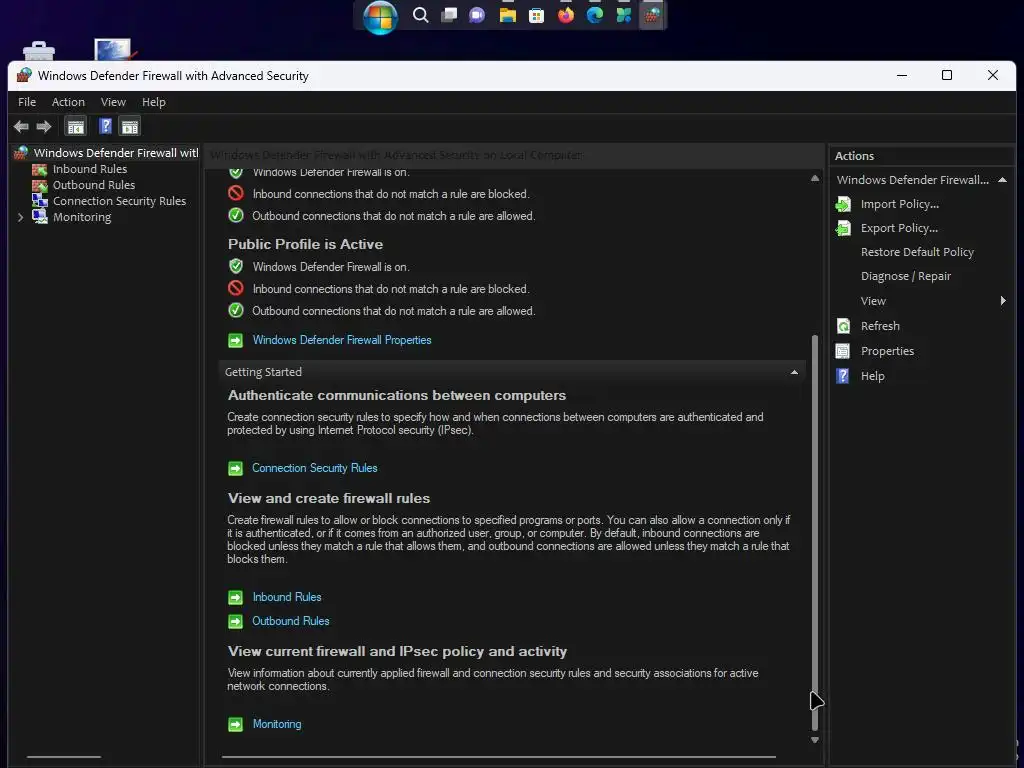Click green arrow beside Windows Defender Firewall Properties
This screenshot has height=768, width=1024.
coord(235,340)
